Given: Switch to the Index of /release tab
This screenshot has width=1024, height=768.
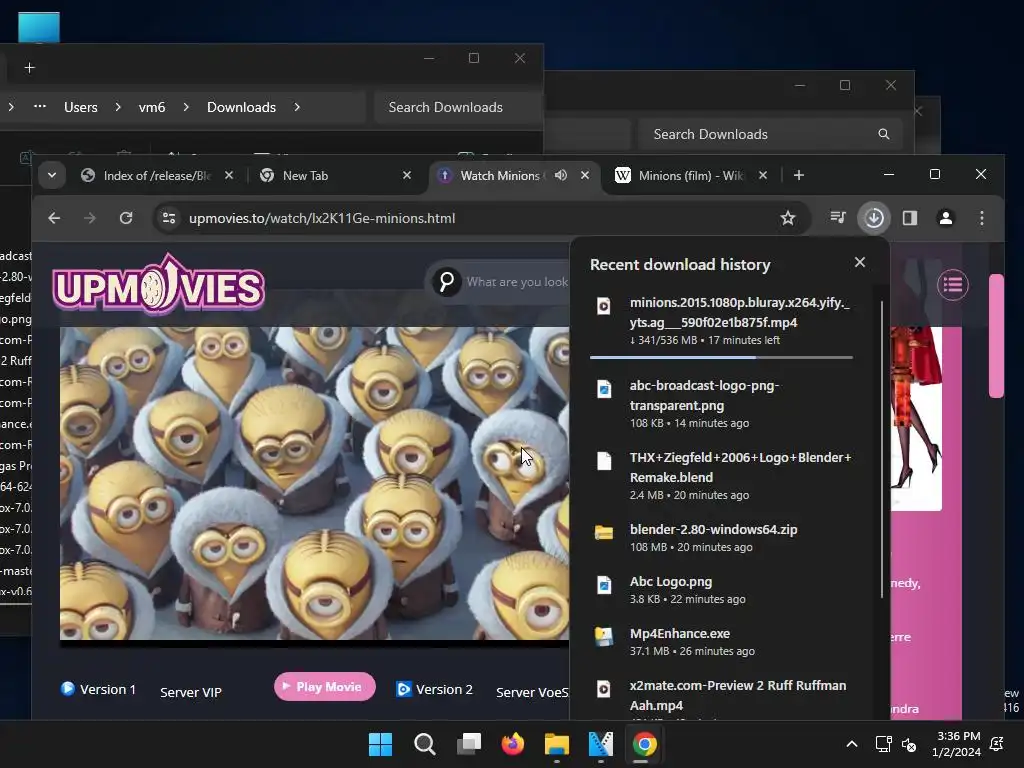Looking at the screenshot, I should (x=155, y=175).
